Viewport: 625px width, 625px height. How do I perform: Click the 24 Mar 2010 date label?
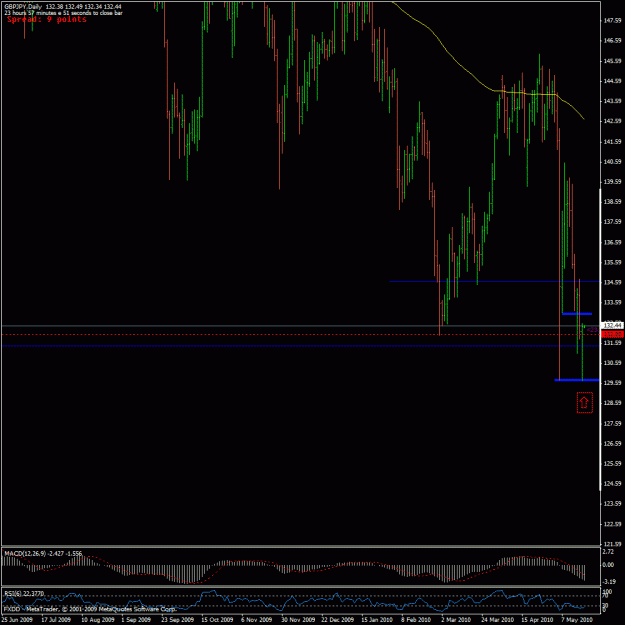pos(497,620)
